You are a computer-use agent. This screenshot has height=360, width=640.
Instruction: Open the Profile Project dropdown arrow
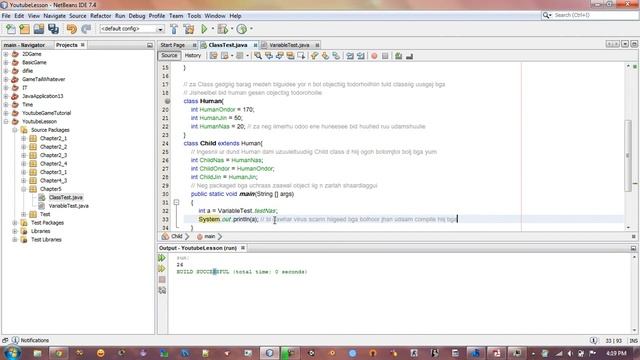coord(251,29)
